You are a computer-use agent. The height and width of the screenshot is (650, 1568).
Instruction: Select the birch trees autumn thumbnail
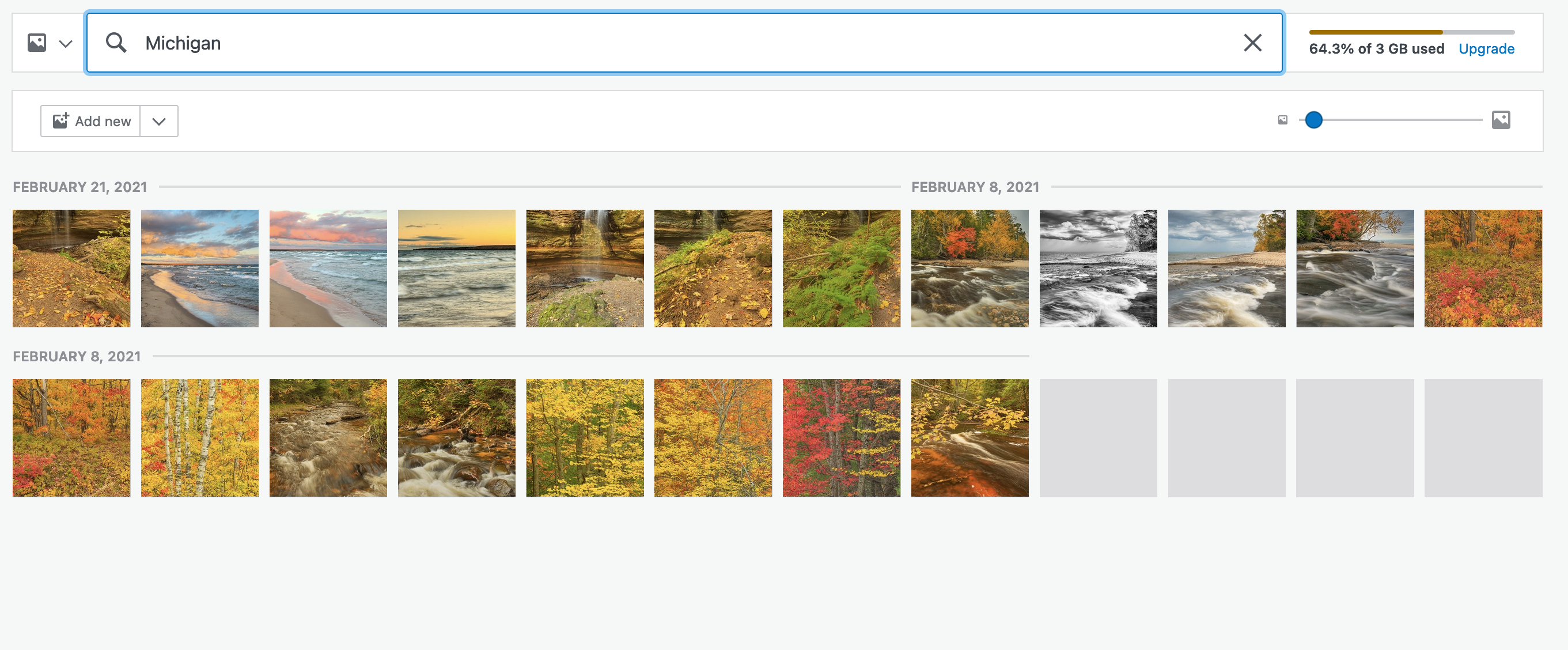click(200, 437)
